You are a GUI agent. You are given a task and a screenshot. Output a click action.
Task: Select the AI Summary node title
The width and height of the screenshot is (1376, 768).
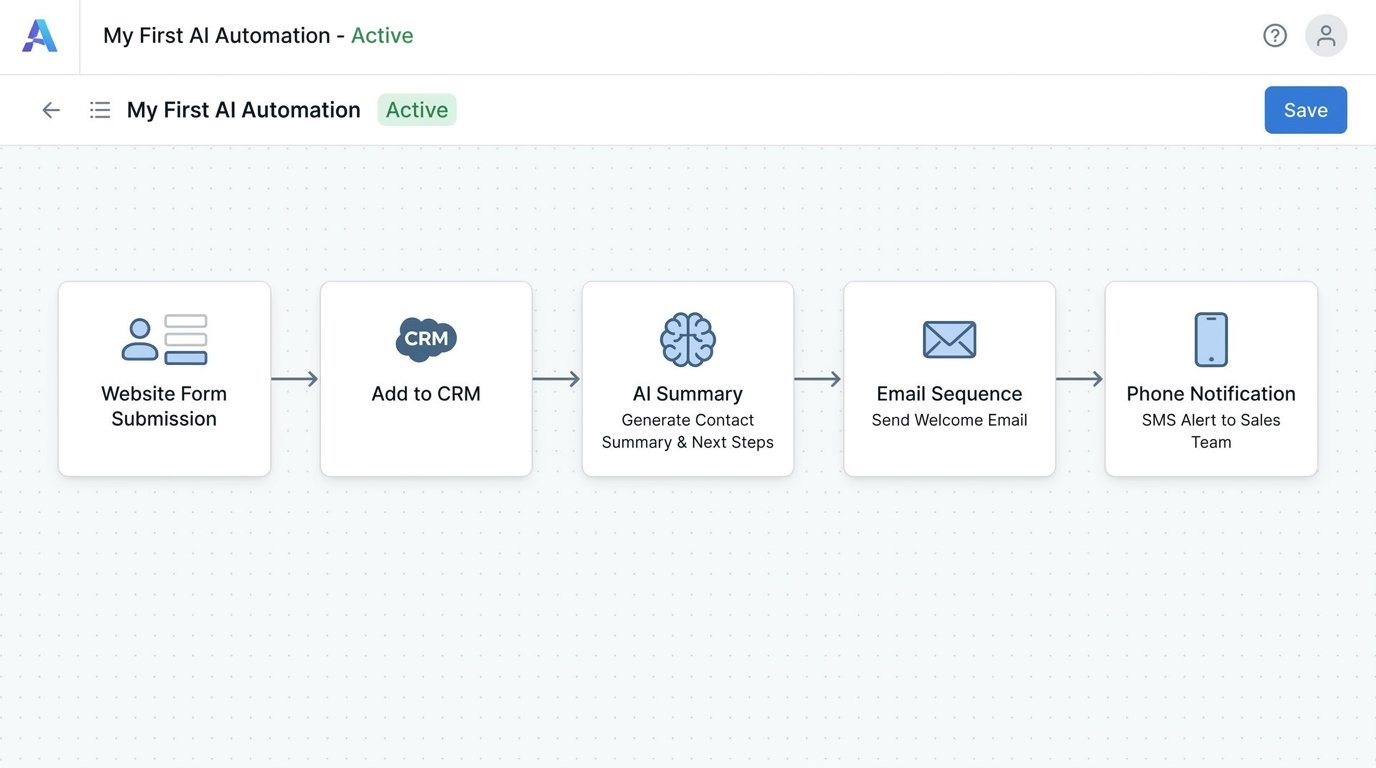[x=688, y=394]
